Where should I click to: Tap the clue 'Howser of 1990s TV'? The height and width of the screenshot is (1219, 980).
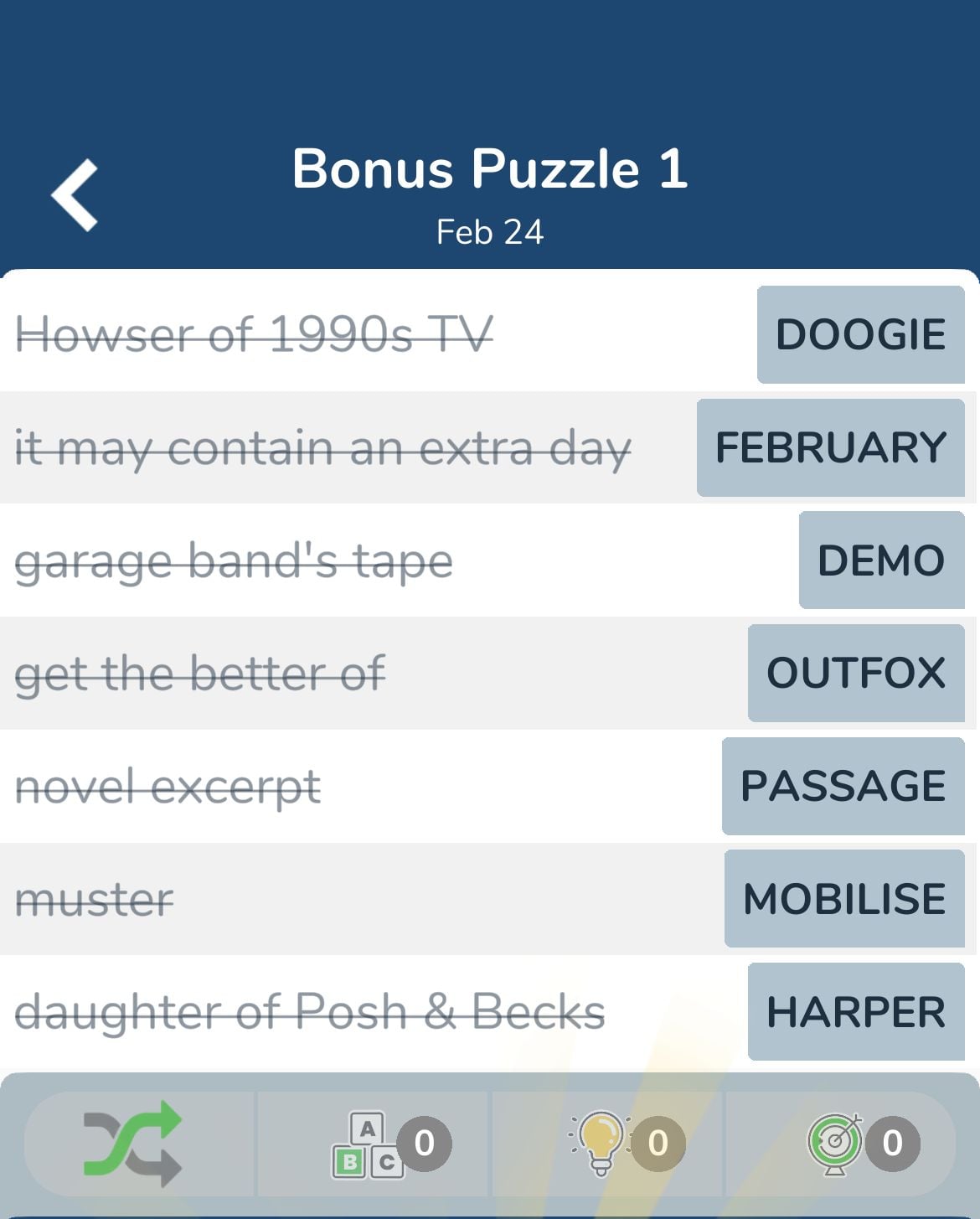(254, 334)
